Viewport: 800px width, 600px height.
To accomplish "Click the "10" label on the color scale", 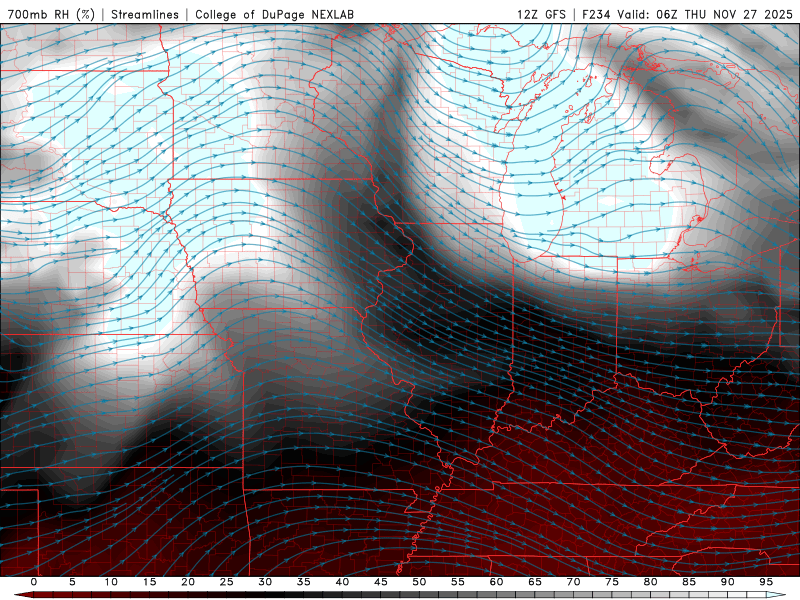I will [x=111, y=582].
